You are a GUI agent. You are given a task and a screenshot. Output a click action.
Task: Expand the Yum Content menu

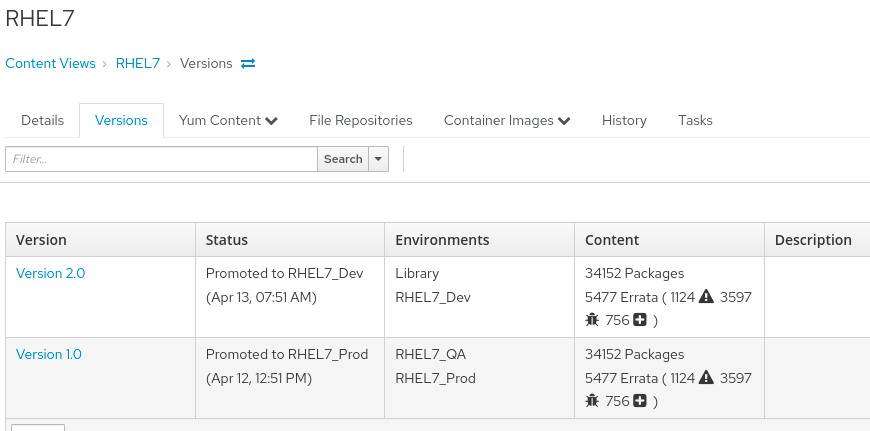(x=228, y=120)
